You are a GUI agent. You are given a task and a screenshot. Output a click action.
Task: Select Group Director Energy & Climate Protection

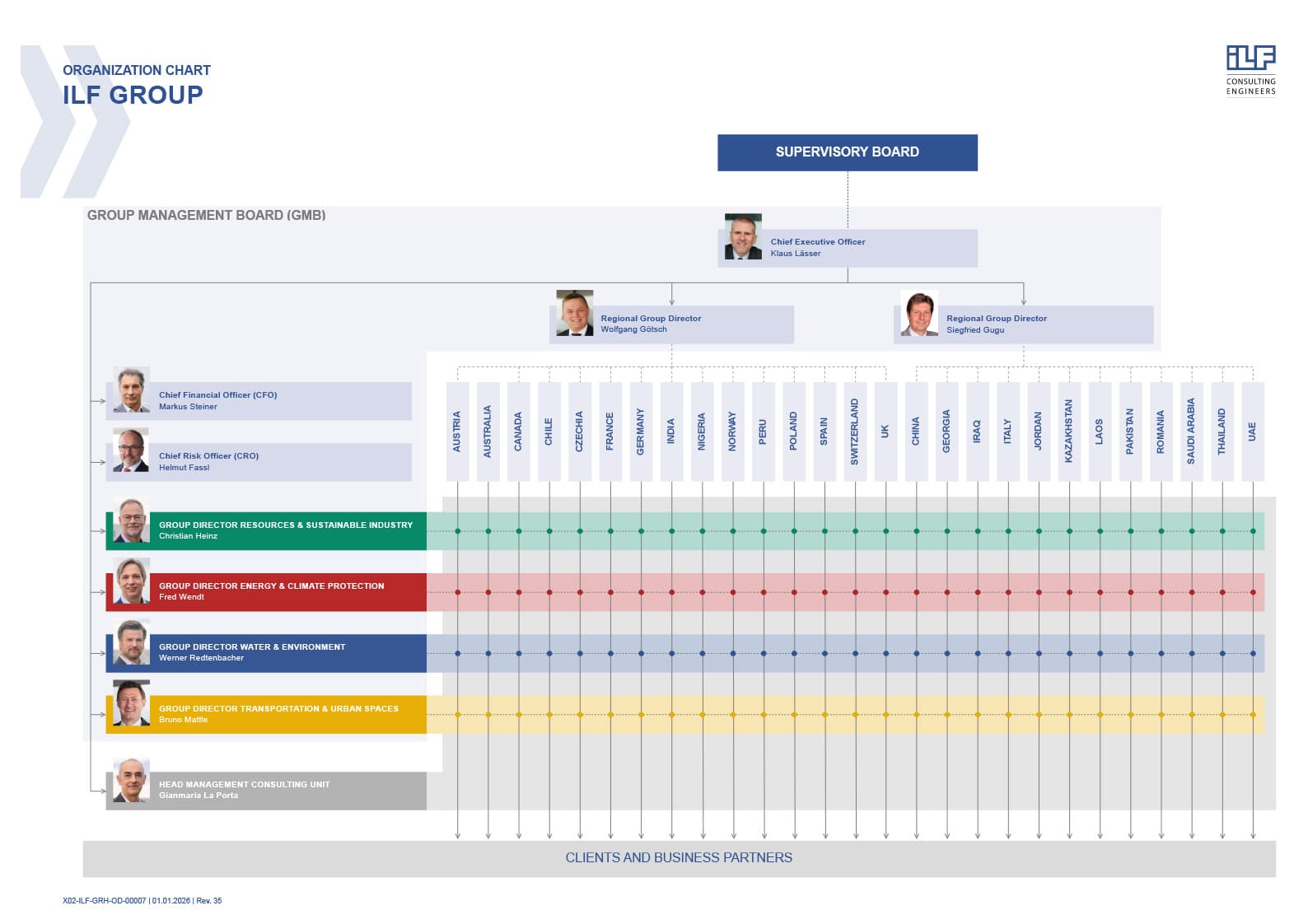[x=266, y=592]
